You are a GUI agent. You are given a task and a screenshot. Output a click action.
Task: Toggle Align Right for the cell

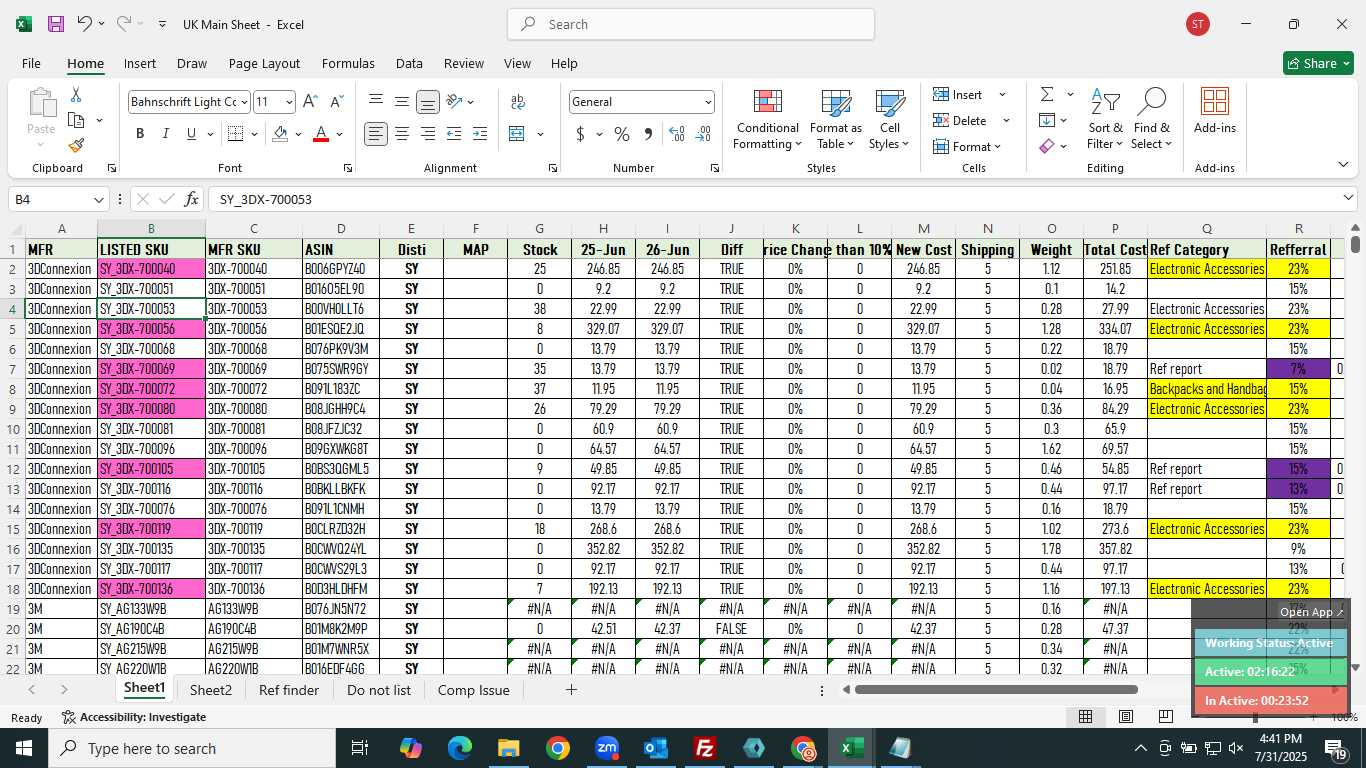[428, 134]
